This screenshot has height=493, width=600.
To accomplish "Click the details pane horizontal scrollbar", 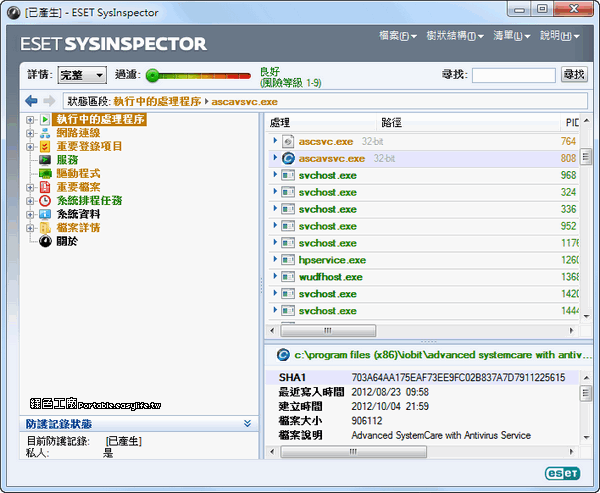I will point(353,452).
